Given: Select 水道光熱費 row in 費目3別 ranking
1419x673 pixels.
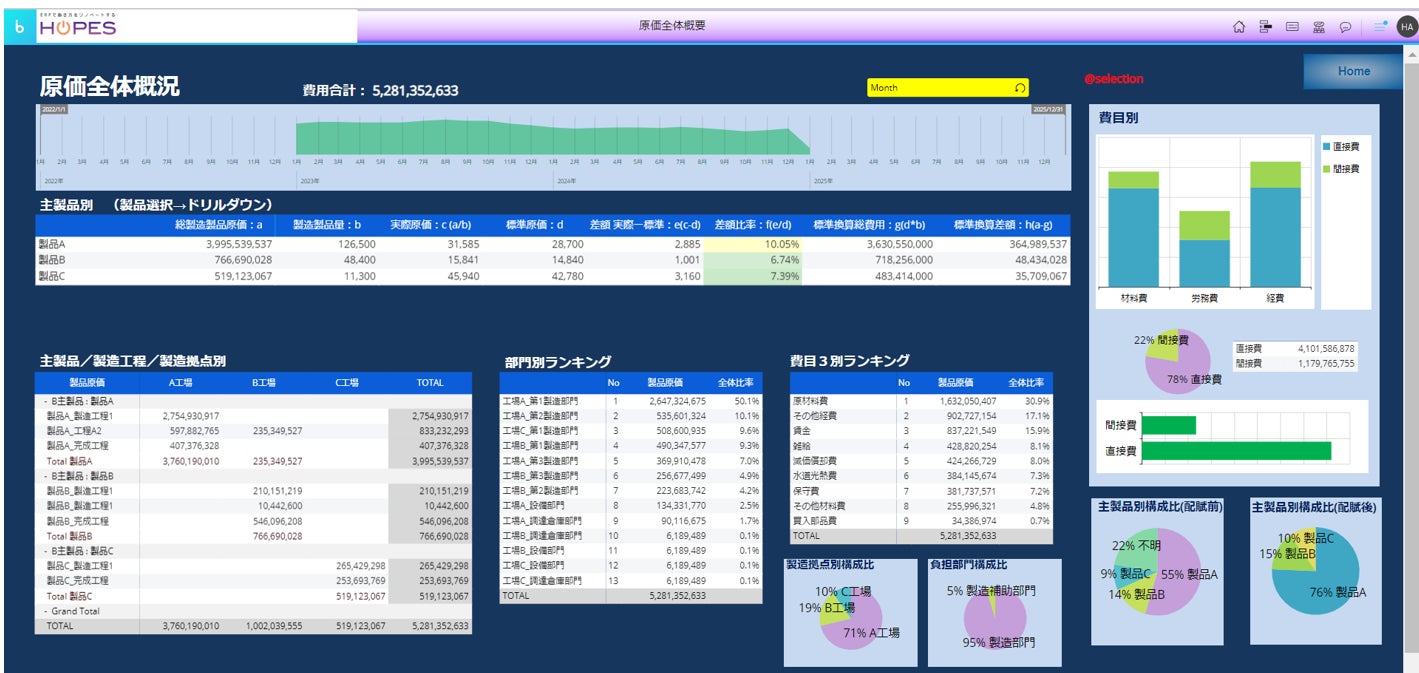Looking at the screenshot, I should pos(922,476).
